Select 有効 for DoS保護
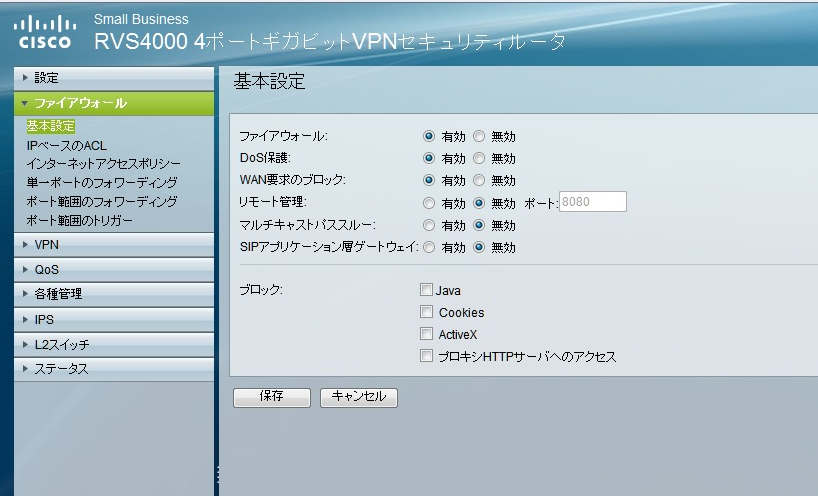The image size is (818, 496). point(429,158)
